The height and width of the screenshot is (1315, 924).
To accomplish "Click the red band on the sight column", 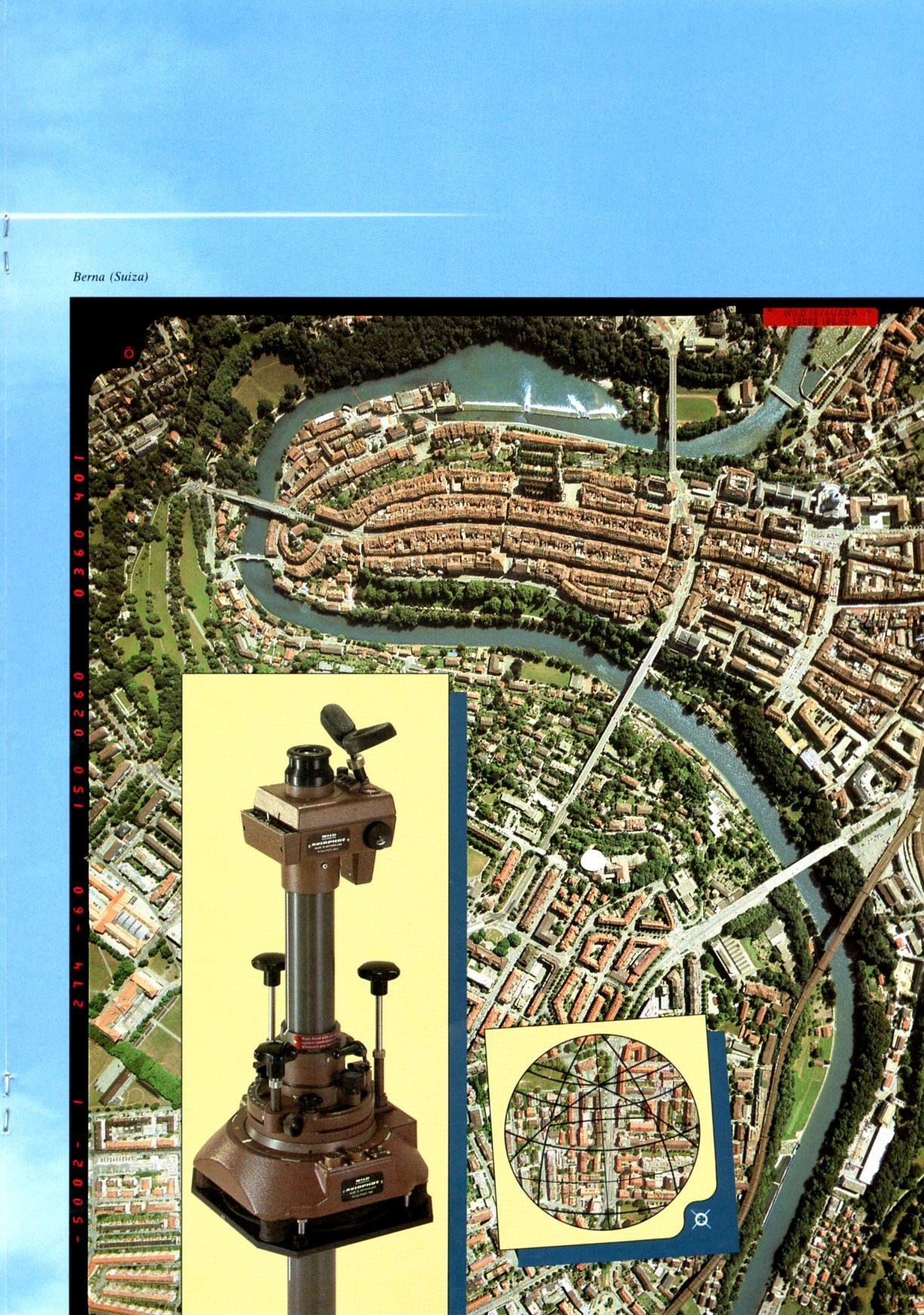I will click(314, 1040).
